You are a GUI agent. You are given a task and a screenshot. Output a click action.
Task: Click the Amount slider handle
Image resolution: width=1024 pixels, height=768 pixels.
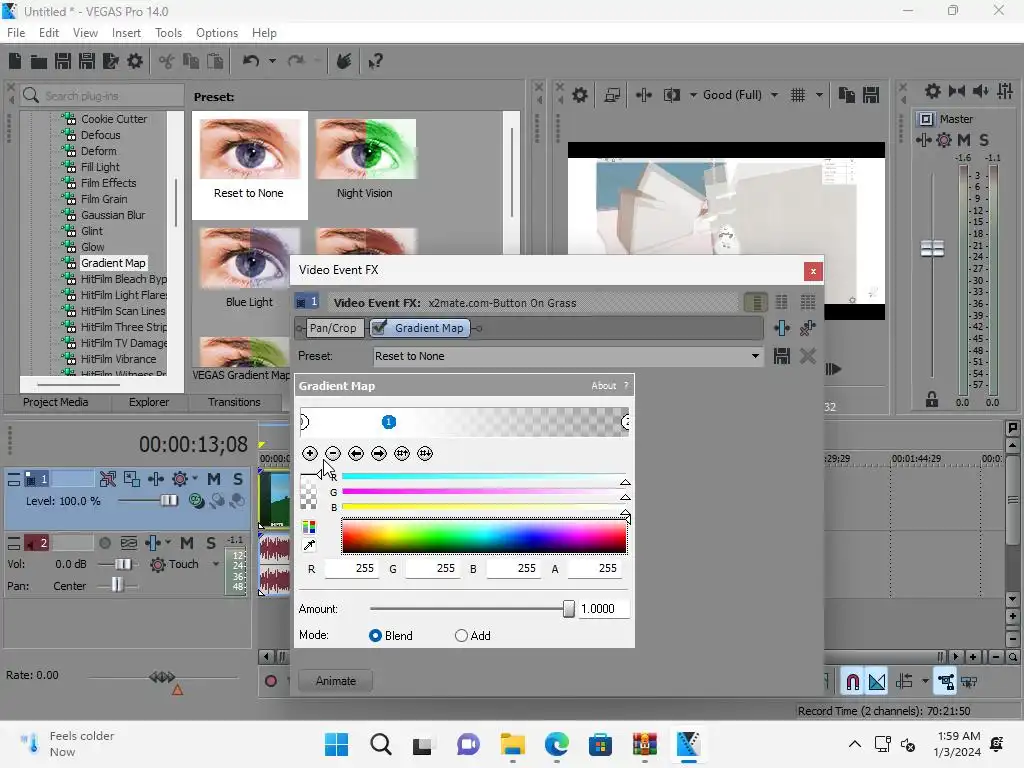click(x=569, y=609)
